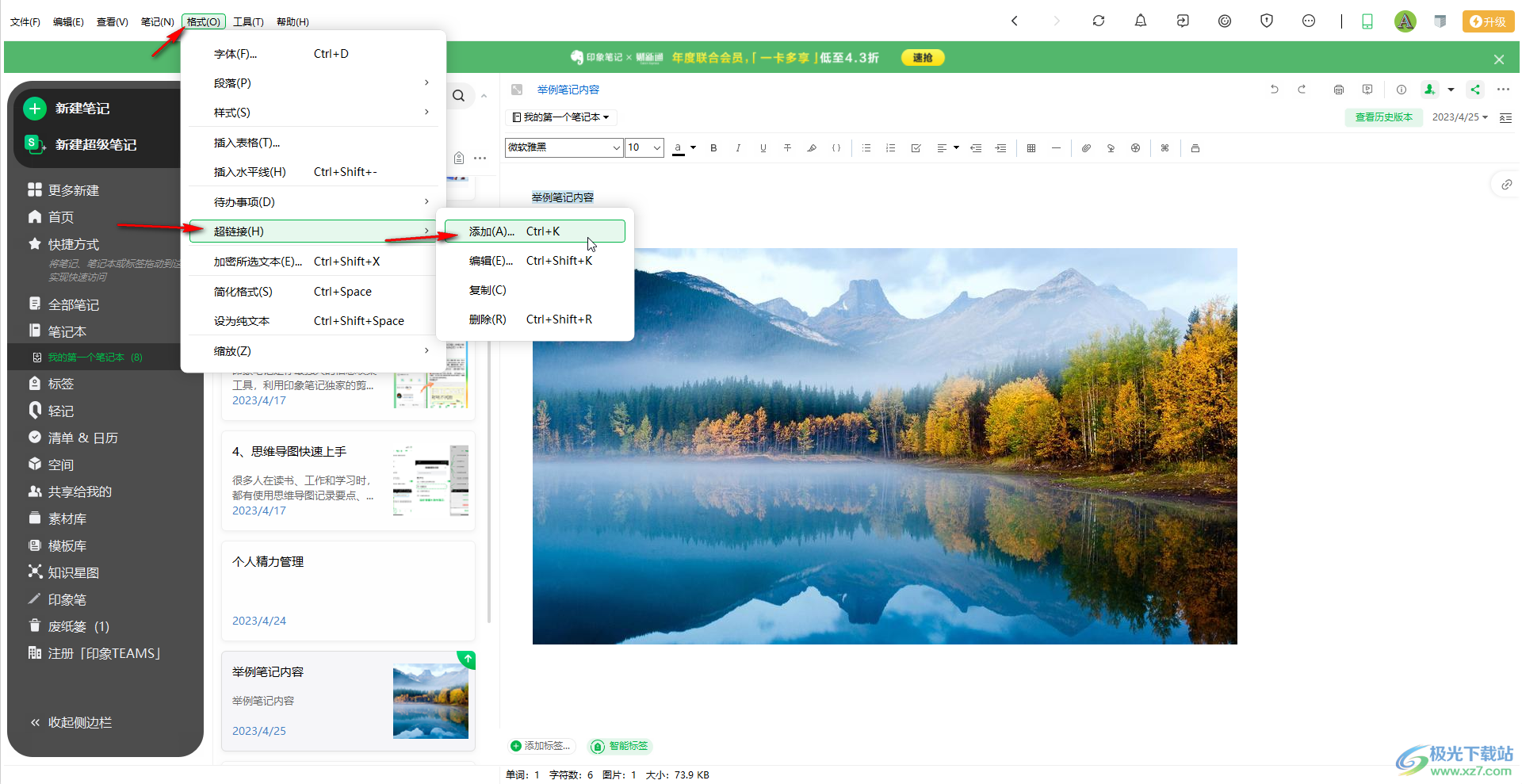Insert a checkbox to-do item
This screenshot has height=784, width=1522.
click(x=916, y=148)
